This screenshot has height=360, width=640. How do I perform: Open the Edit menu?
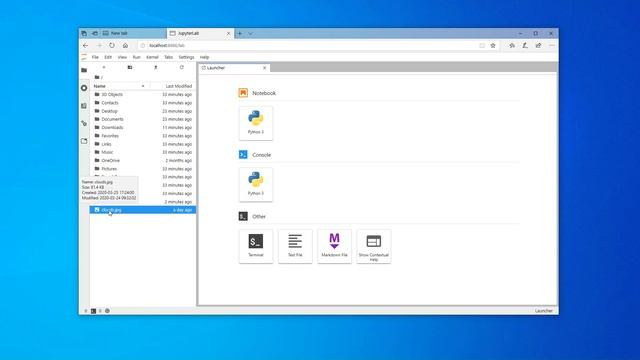pos(108,57)
